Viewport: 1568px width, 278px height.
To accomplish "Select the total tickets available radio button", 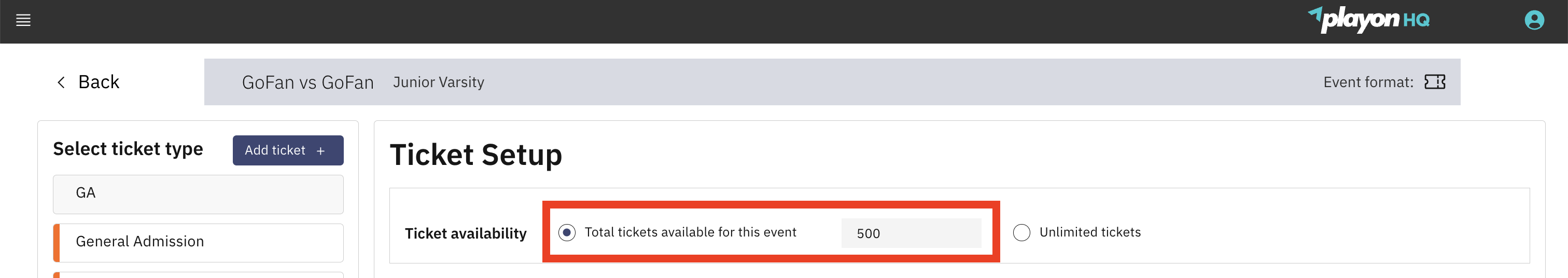I will coord(567,233).
